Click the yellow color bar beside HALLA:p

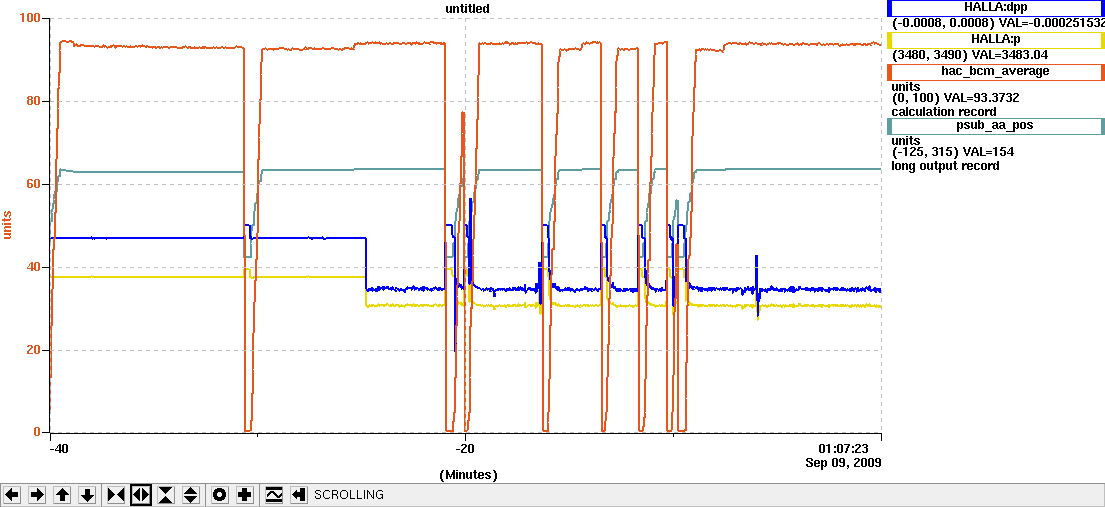pos(890,39)
